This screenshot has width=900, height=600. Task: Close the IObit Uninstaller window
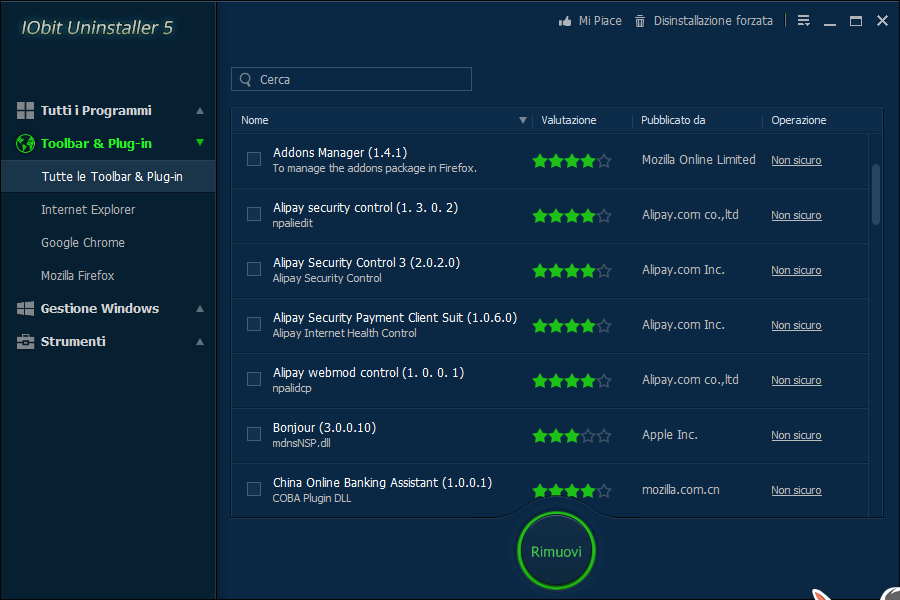[882, 21]
